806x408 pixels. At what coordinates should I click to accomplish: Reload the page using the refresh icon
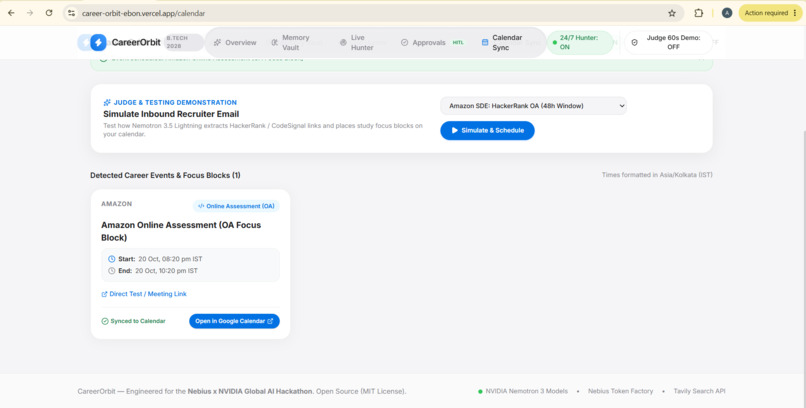49,13
